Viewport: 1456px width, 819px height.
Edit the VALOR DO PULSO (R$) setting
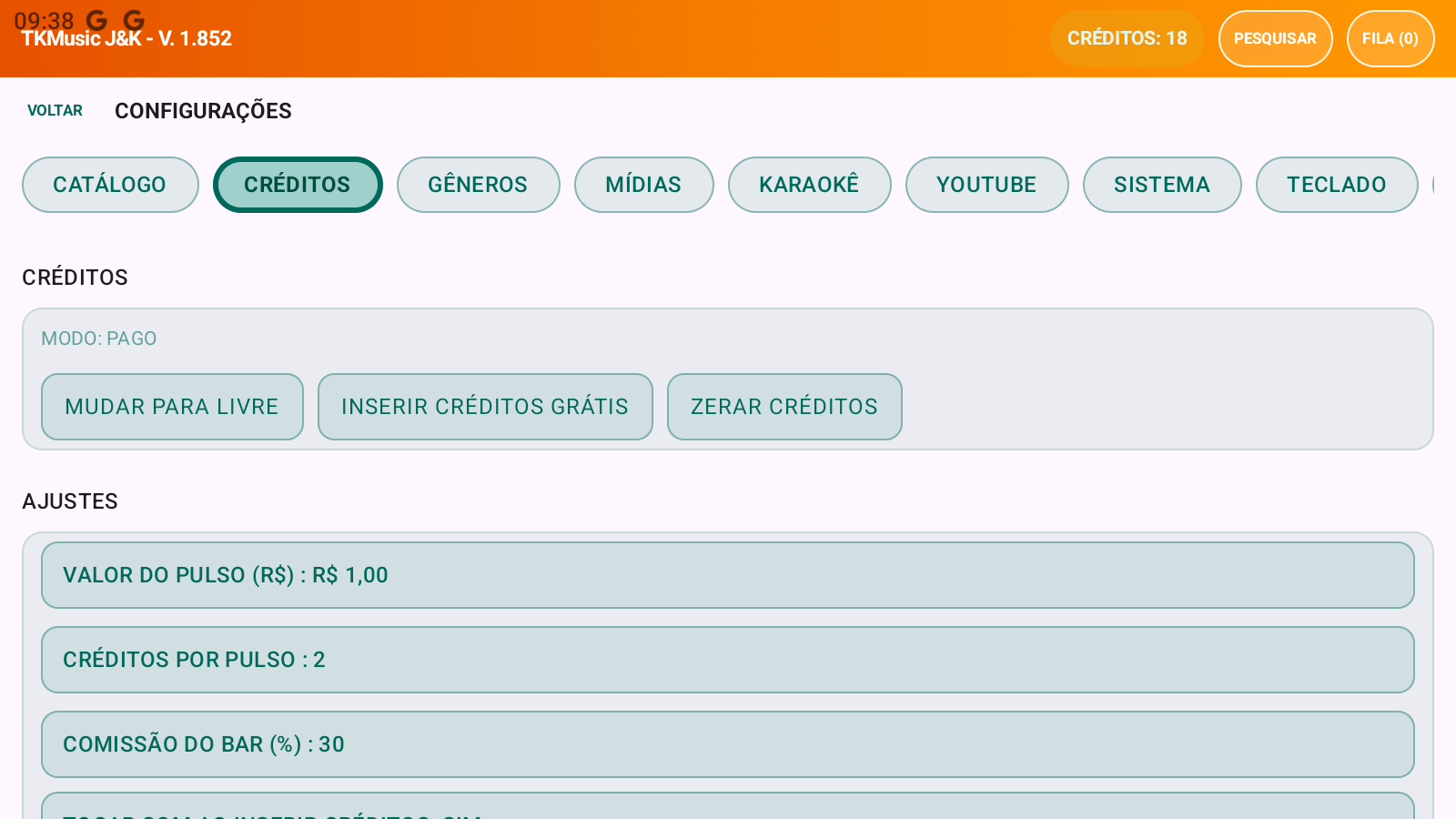point(728,575)
